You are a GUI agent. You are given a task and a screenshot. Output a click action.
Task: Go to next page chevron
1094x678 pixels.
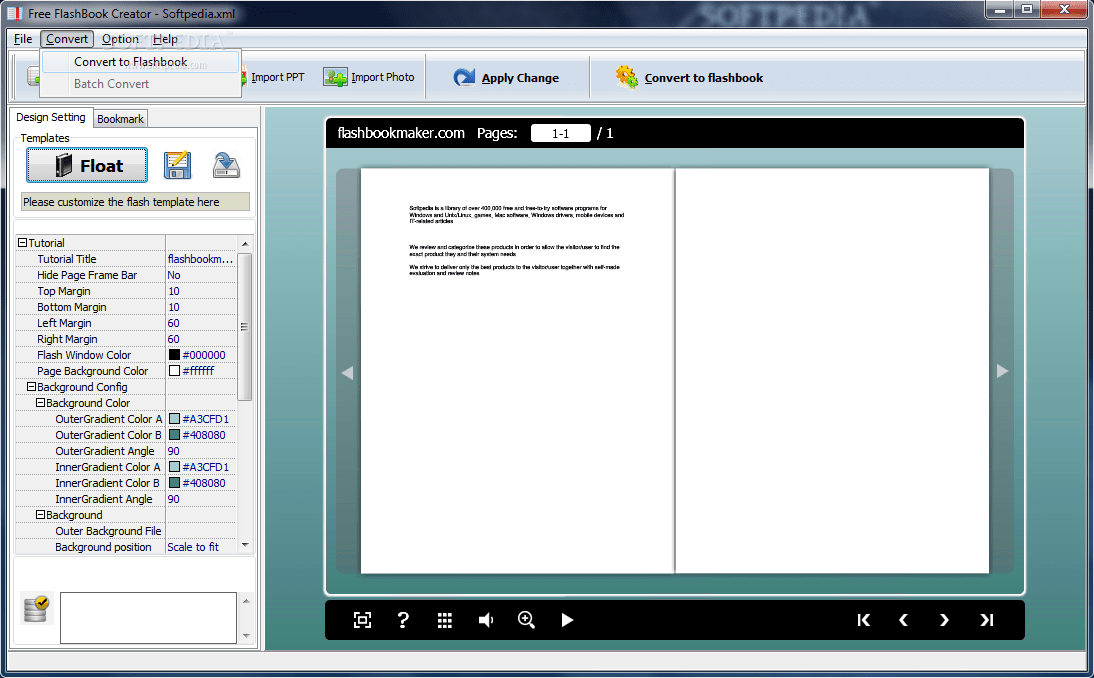(x=944, y=620)
